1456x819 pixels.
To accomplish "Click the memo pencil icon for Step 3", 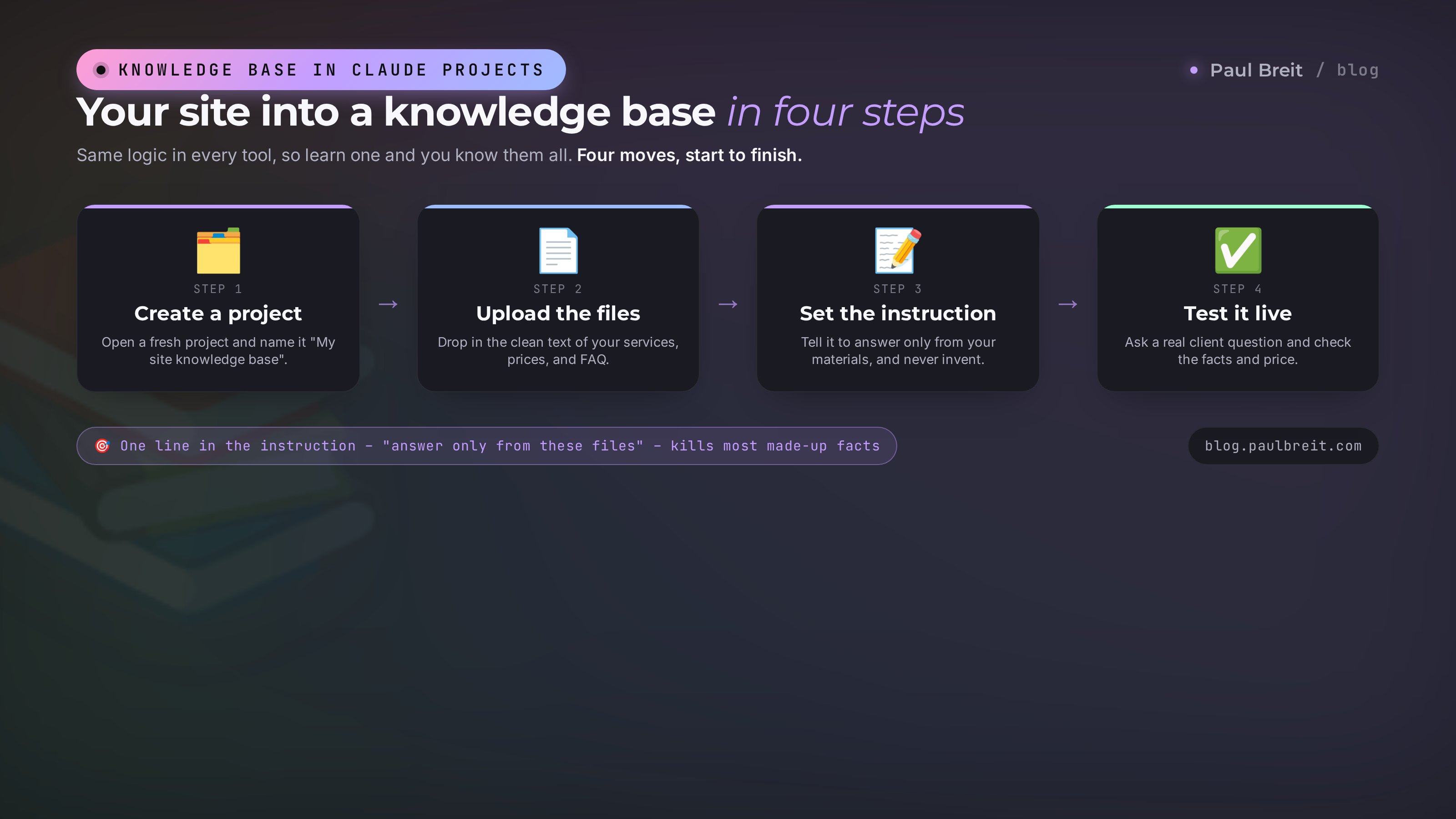I will [898, 250].
